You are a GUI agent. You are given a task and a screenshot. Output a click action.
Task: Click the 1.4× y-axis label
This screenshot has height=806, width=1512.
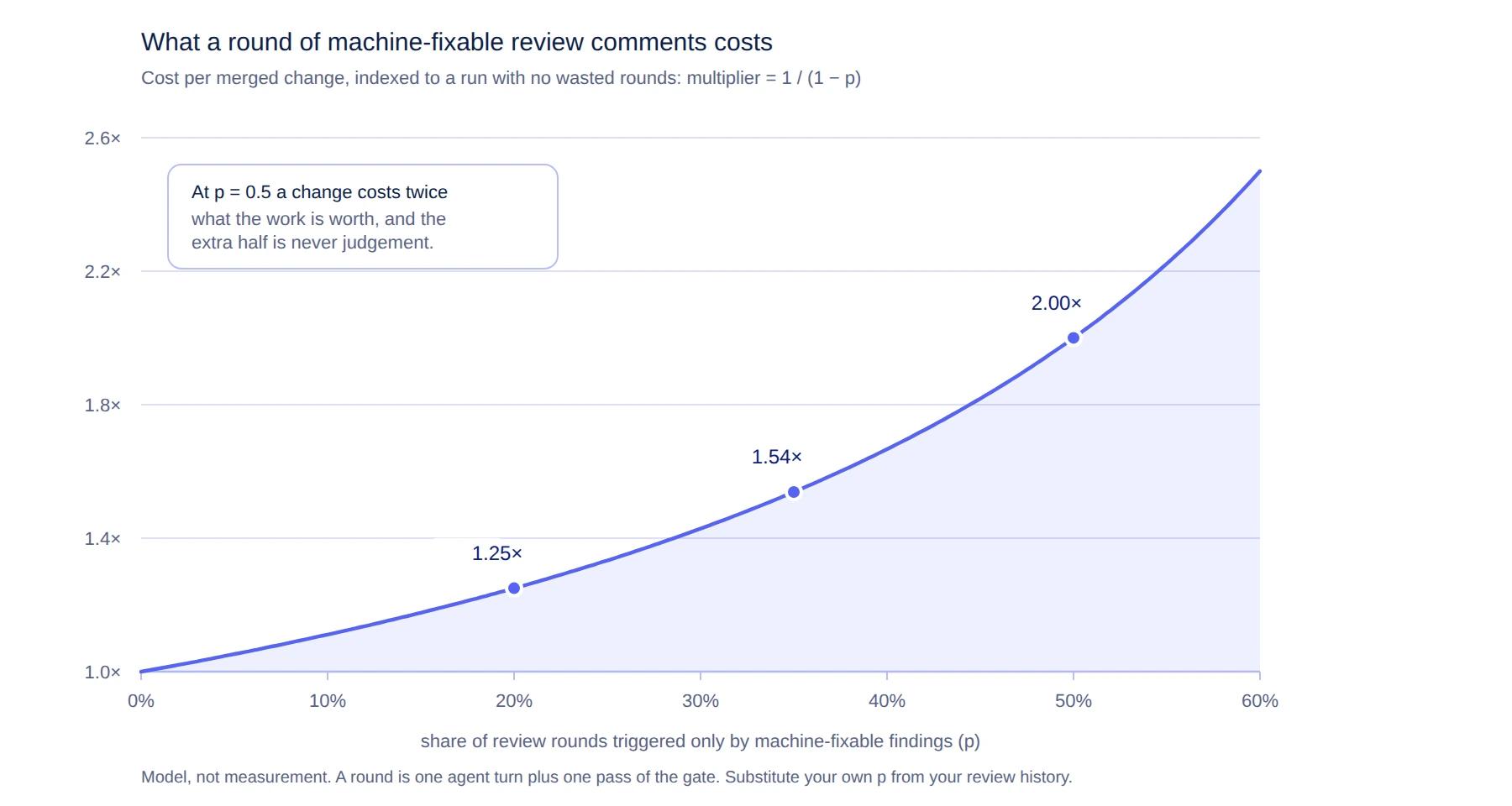[102, 539]
